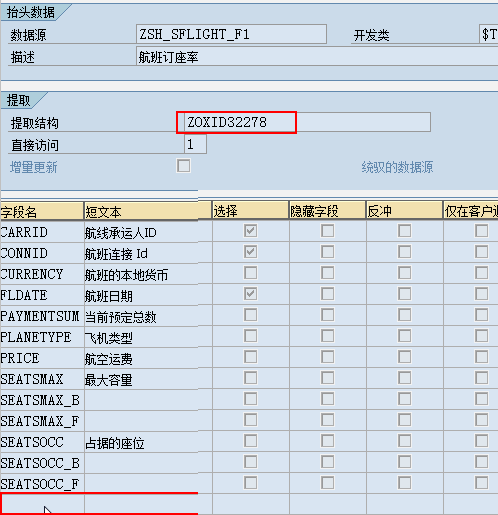Click short text 航线承运人ID

[120, 233]
